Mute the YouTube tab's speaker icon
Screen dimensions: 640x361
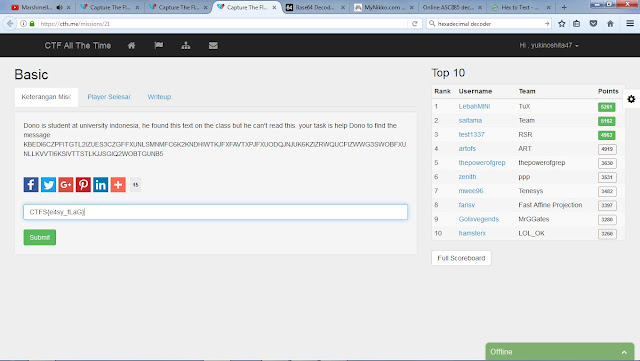click(60, 7)
